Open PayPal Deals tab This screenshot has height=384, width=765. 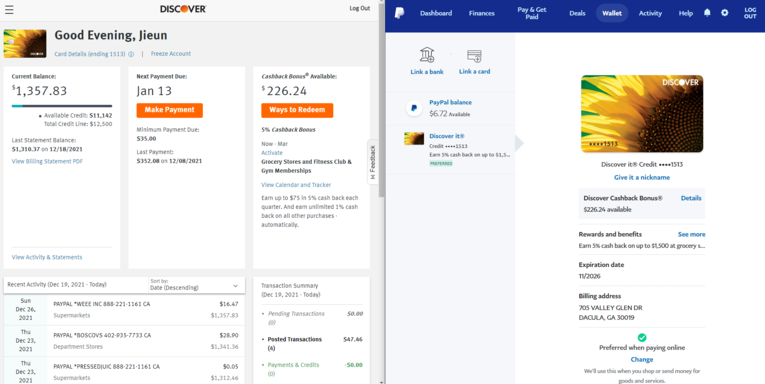click(x=577, y=13)
